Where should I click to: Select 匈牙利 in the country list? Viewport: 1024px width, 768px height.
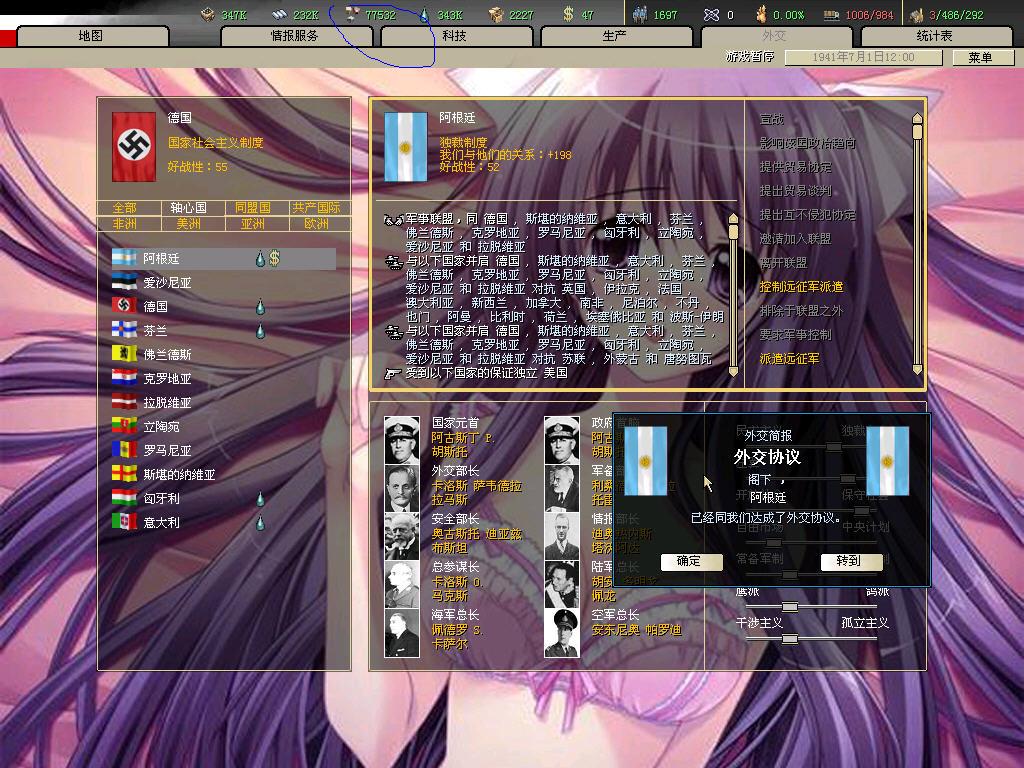(161, 498)
